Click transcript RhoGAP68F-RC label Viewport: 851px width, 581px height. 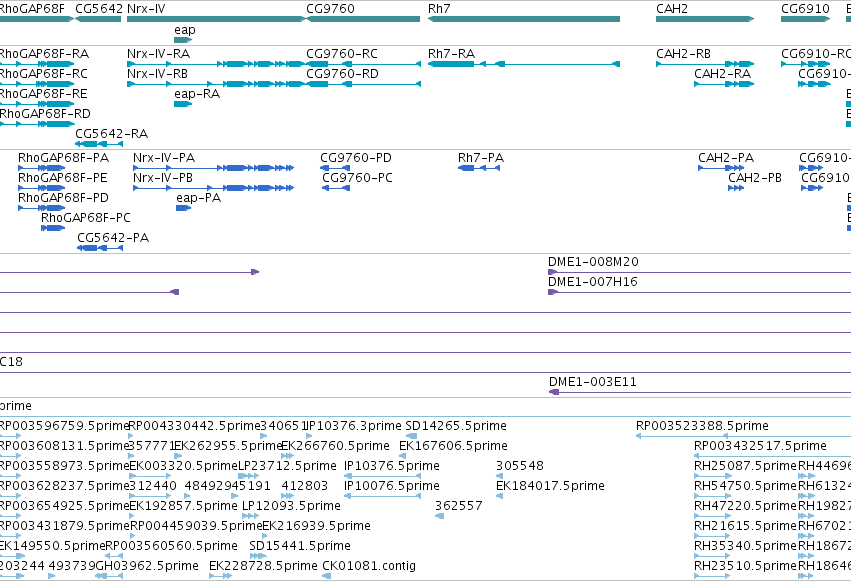[x=43, y=74]
